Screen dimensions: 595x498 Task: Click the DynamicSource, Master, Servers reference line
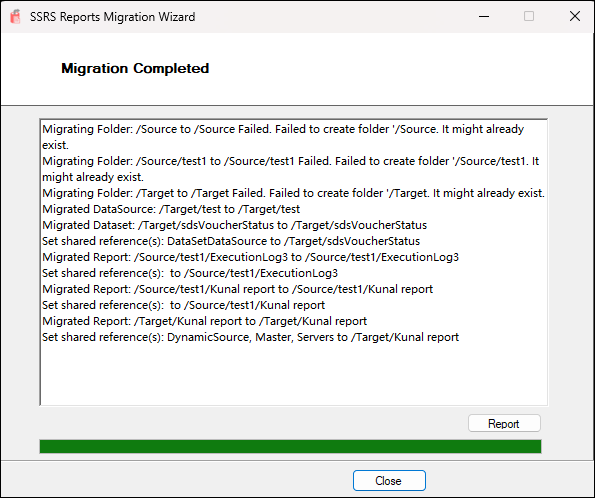(x=250, y=337)
